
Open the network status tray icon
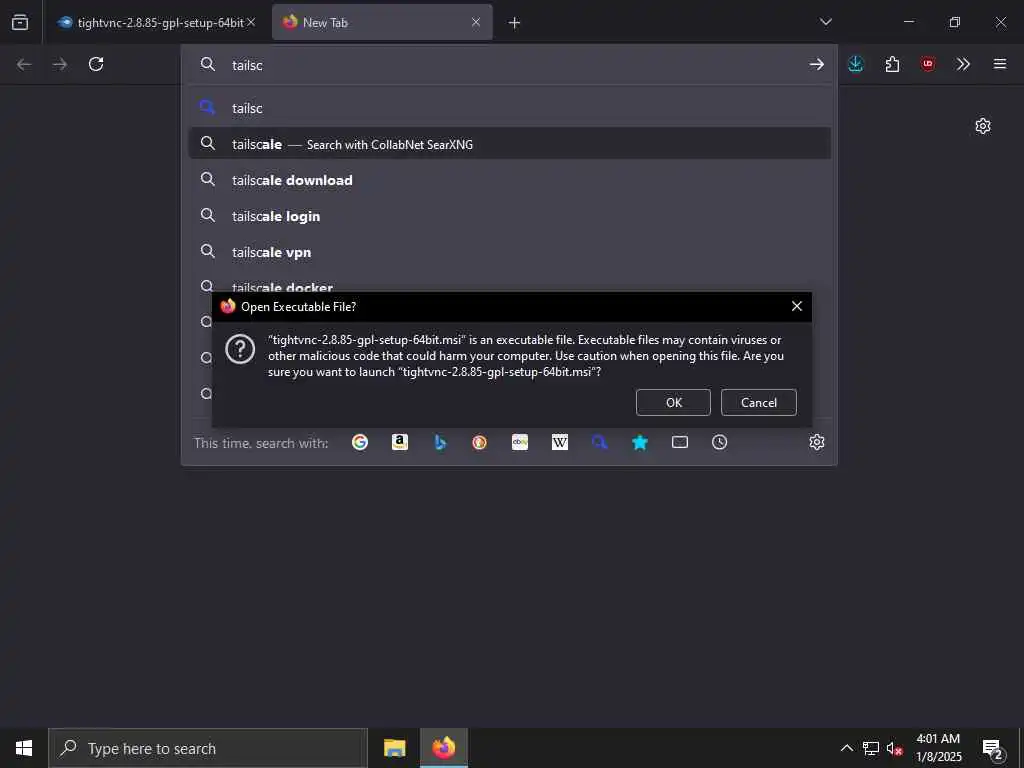pyautogui.click(x=871, y=748)
